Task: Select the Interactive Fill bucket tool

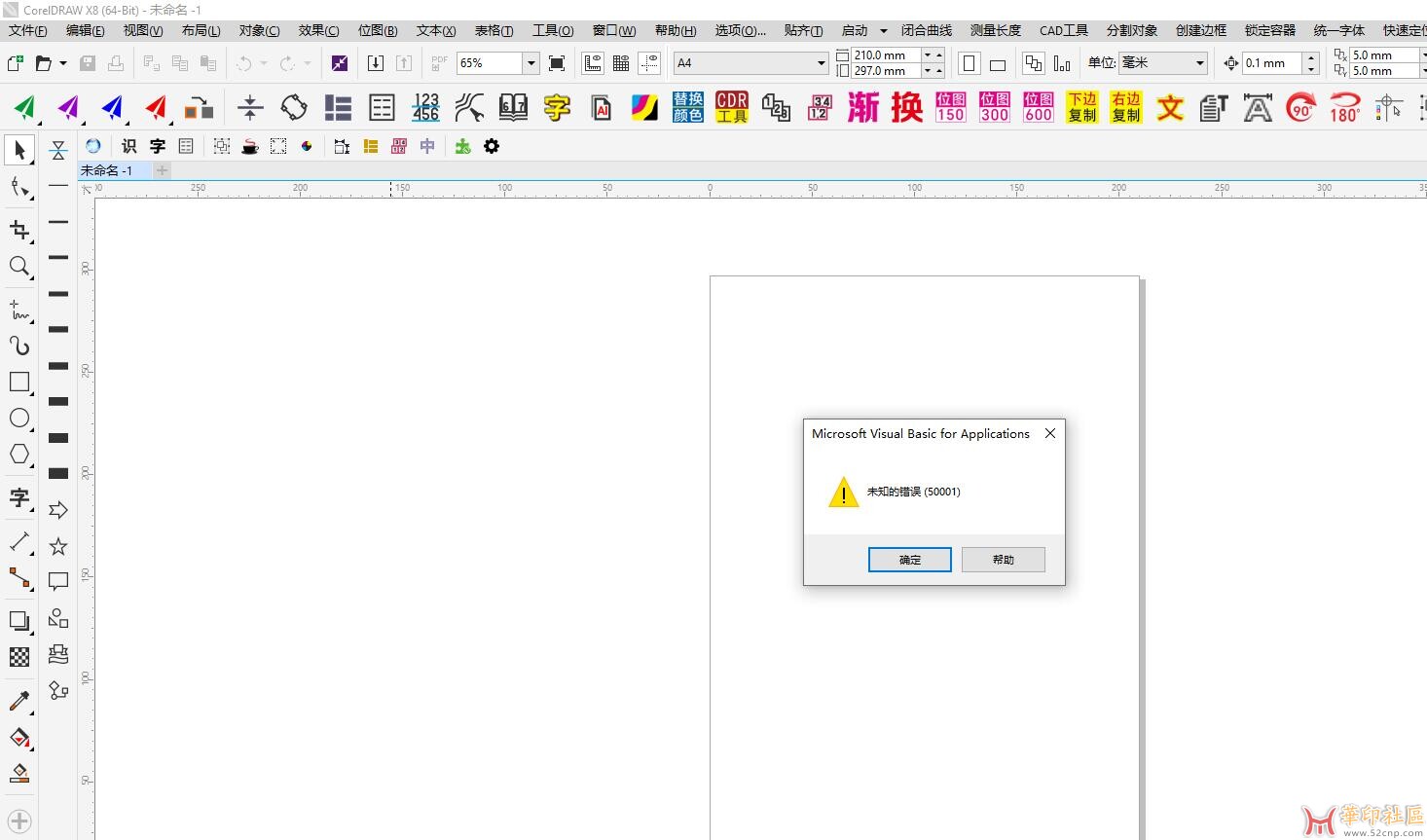Action: coord(19,737)
